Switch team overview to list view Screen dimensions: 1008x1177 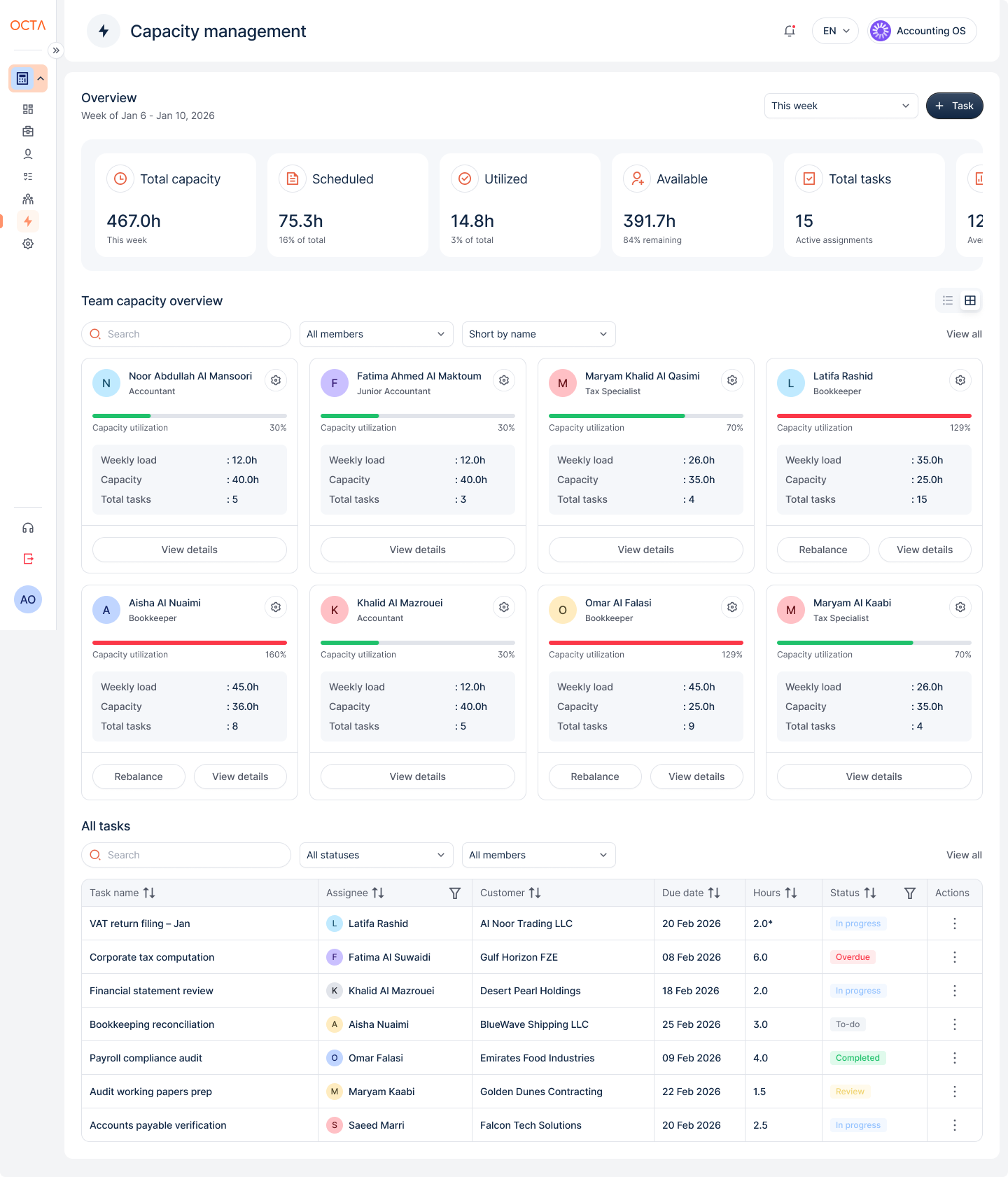pos(948,300)
